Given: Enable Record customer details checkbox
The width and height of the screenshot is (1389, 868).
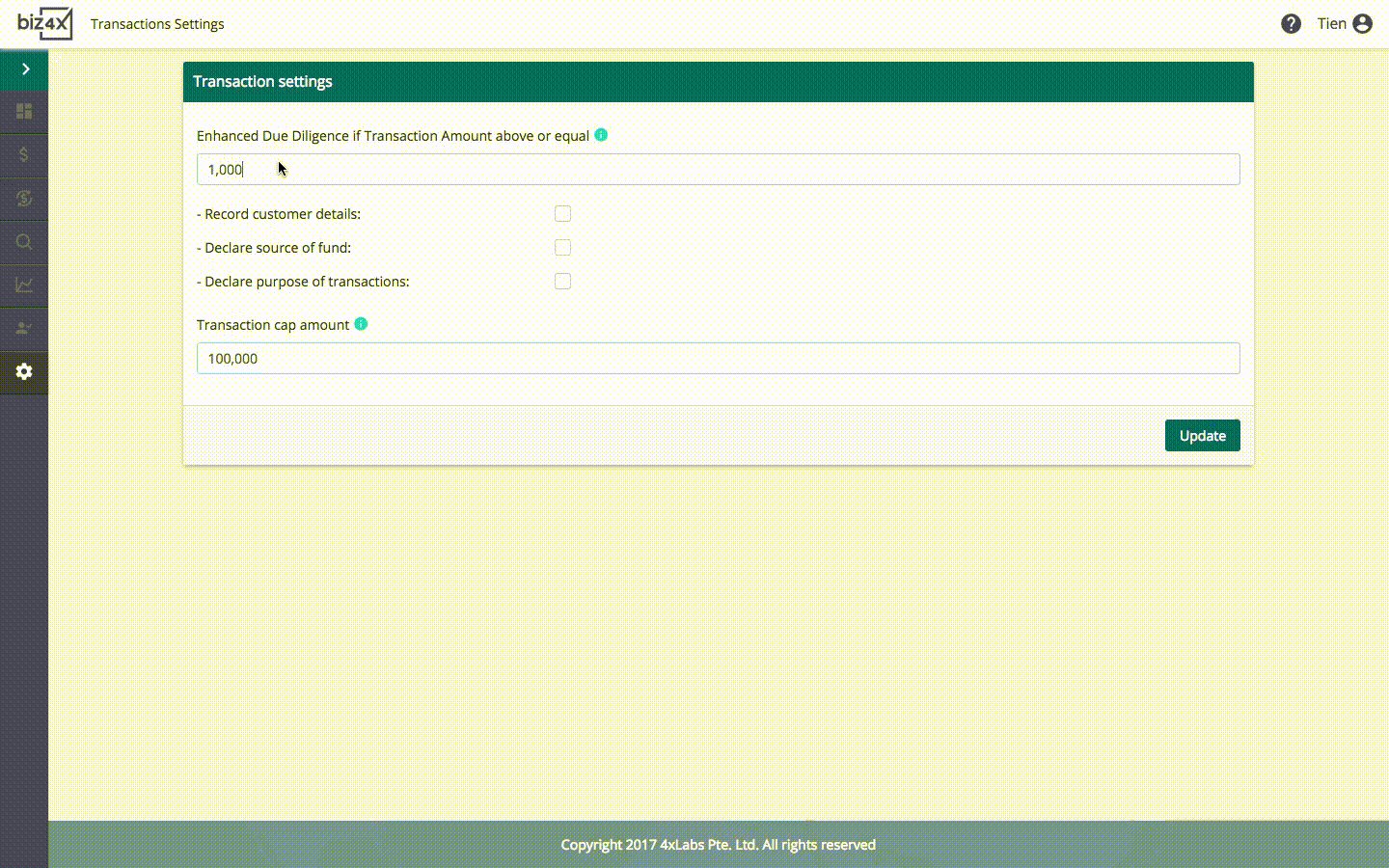Looking at the screenshot, I should (x=562, y=213).
